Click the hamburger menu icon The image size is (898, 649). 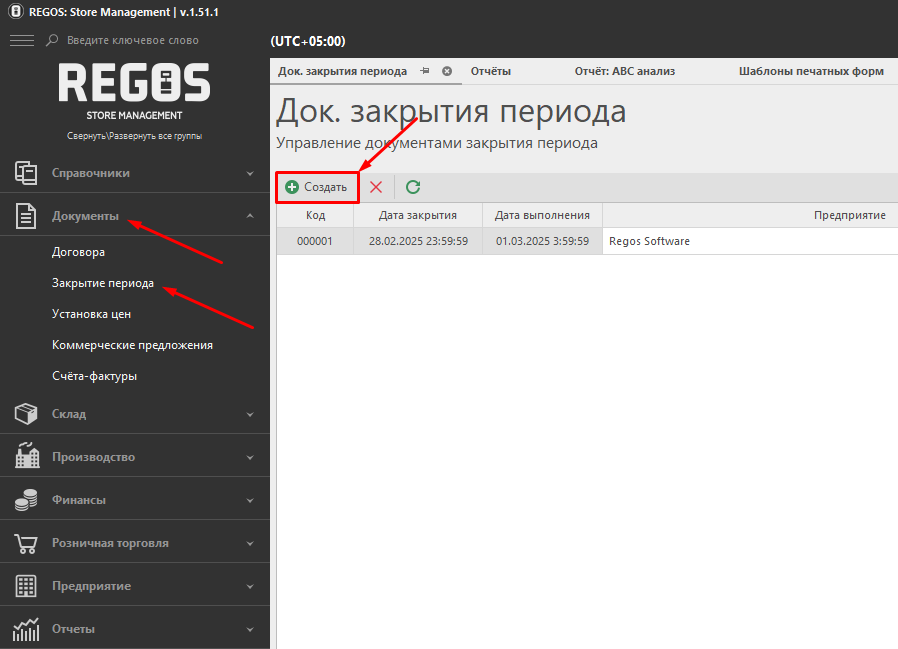tap(21, 40)
